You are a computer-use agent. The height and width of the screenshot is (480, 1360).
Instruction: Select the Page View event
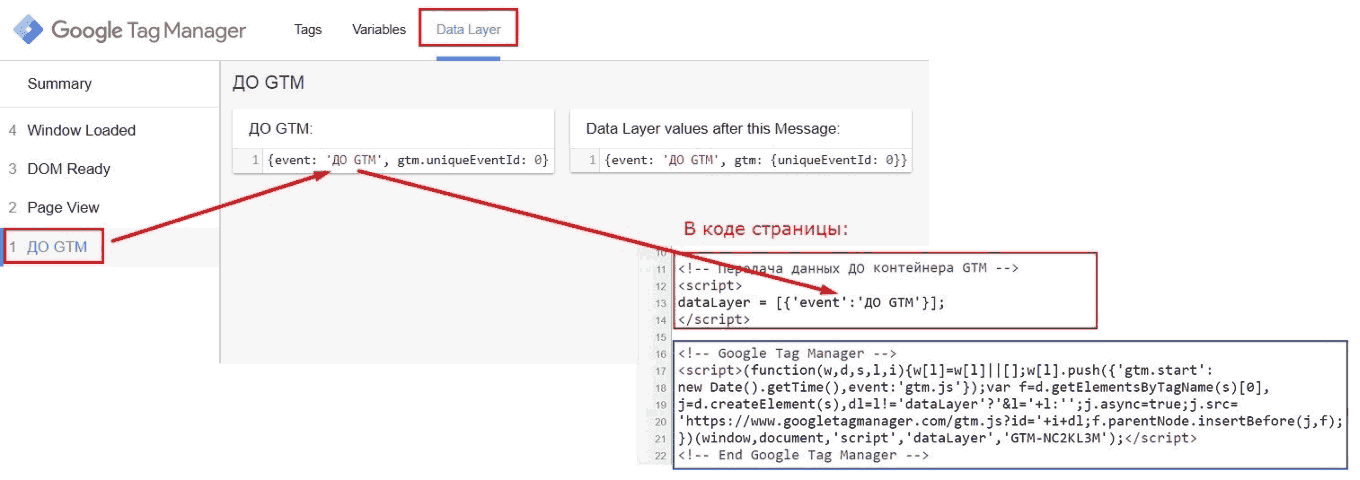(63, 207)
